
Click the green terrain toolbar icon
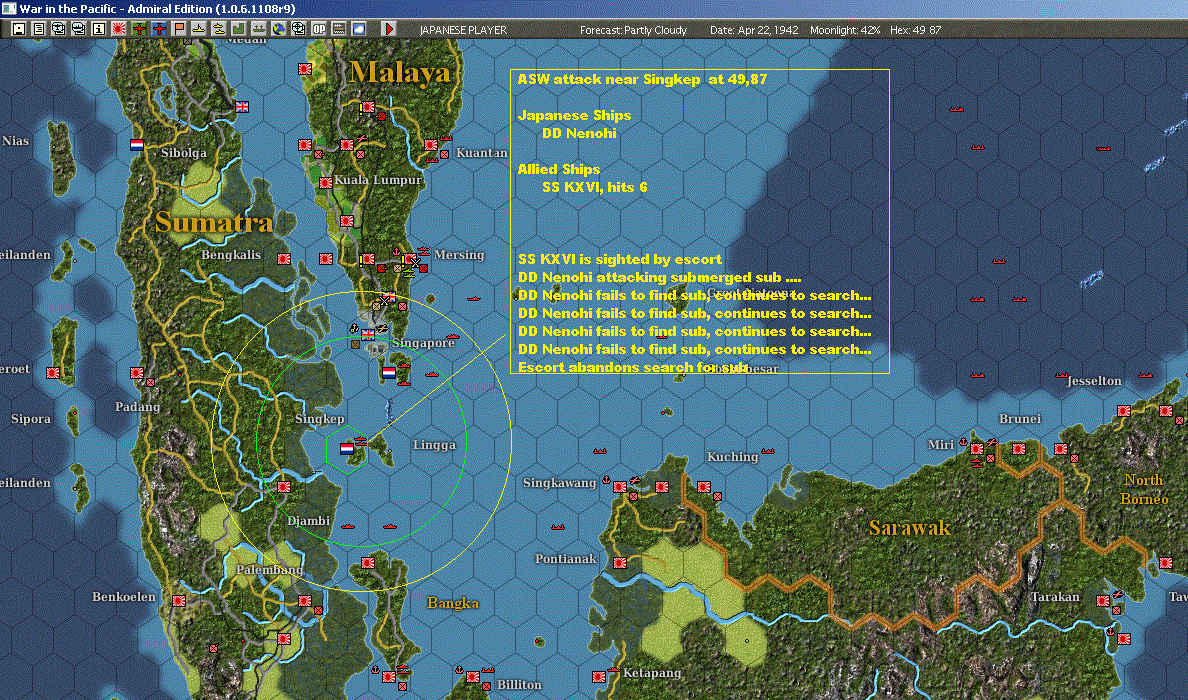pos(238,29)
